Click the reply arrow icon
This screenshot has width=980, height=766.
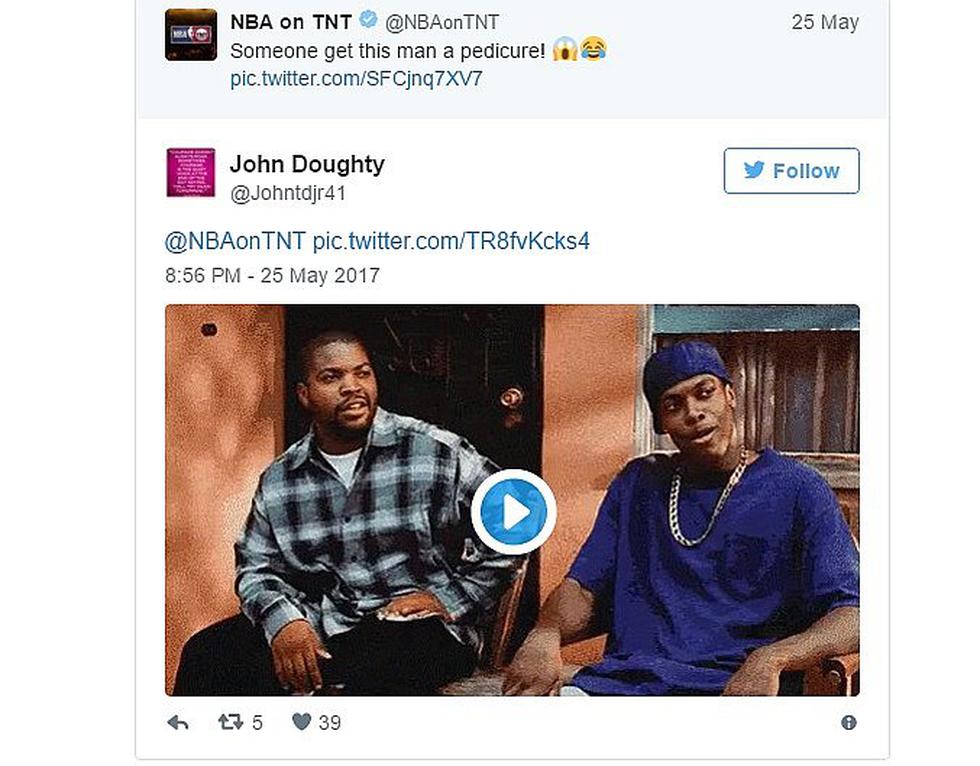(178, 723)
